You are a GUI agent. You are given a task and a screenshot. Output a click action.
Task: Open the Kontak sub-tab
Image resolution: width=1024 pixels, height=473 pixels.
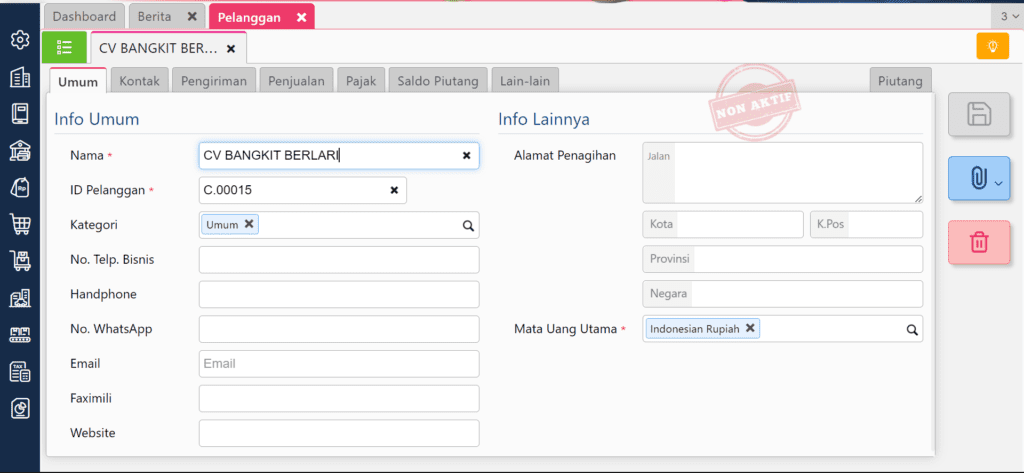point(140,82)
